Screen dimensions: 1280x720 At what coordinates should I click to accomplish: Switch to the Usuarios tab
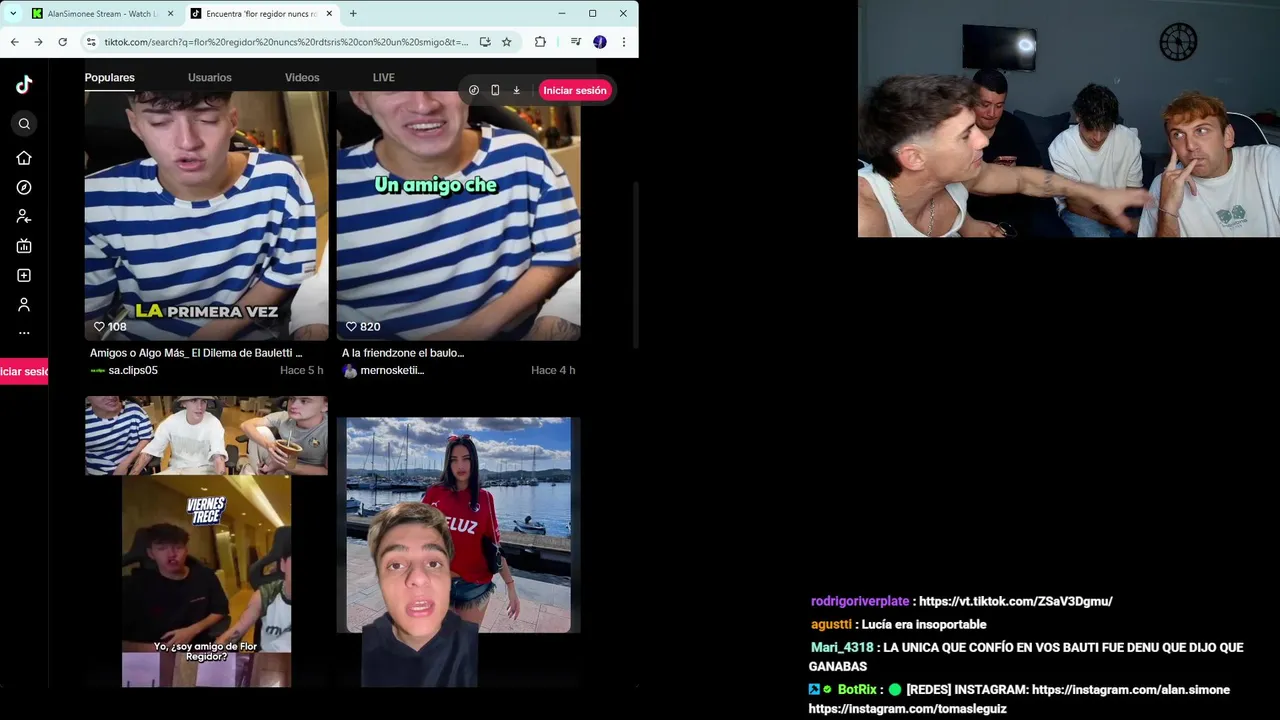click(209, 78)
